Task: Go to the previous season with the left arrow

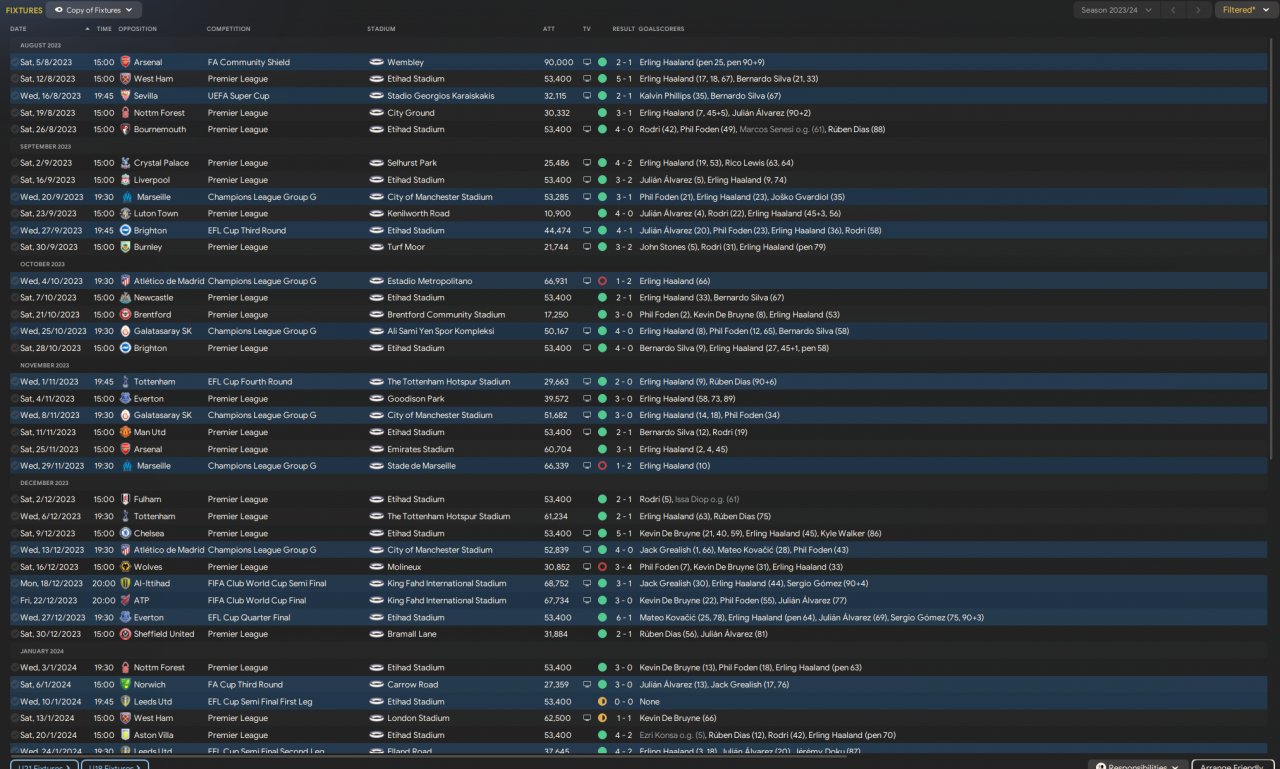Action: [x=1175, y=10]
